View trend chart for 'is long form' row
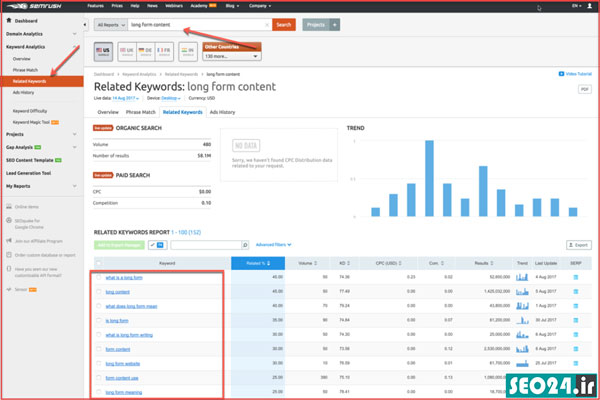 [x=522, y=320]
